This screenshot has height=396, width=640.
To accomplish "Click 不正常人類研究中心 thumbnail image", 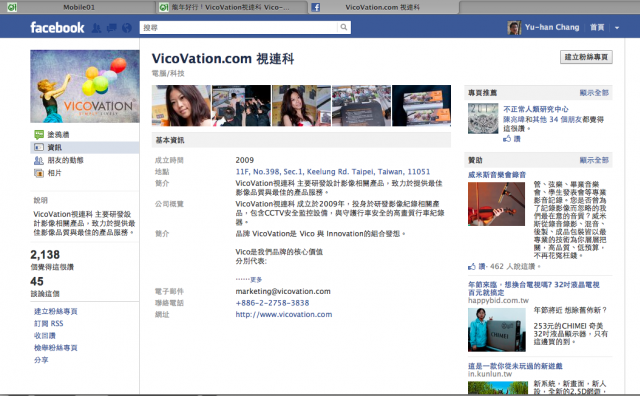I will point(483,118).
